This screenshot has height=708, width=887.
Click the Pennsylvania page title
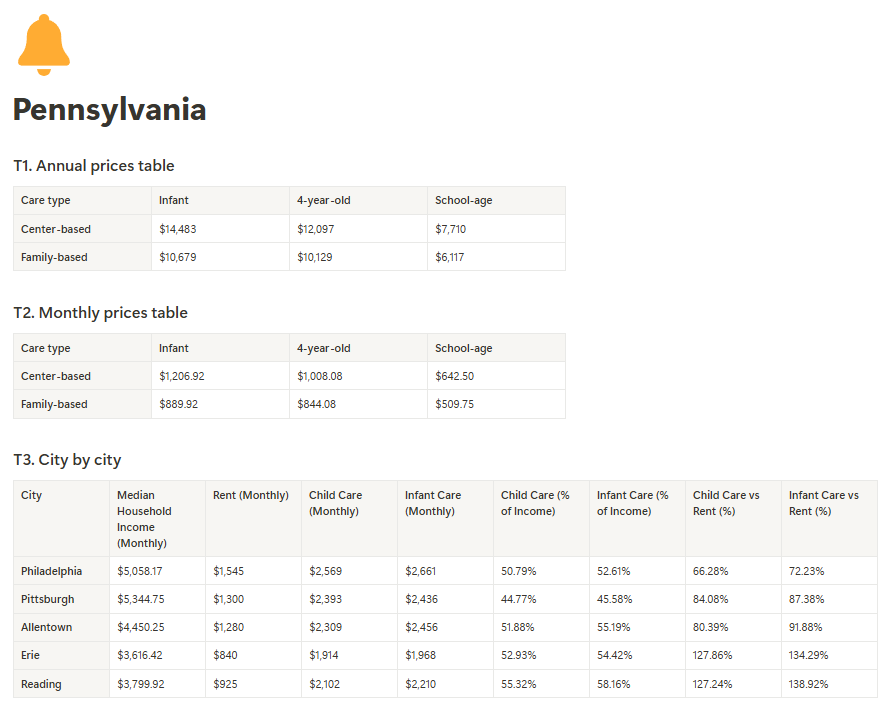109,110
